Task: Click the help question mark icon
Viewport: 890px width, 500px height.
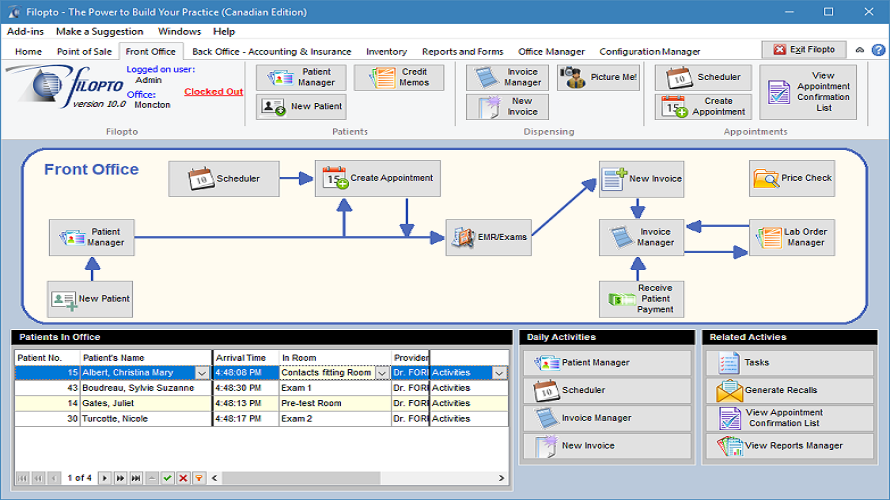Action: click(x=879, y=50)
